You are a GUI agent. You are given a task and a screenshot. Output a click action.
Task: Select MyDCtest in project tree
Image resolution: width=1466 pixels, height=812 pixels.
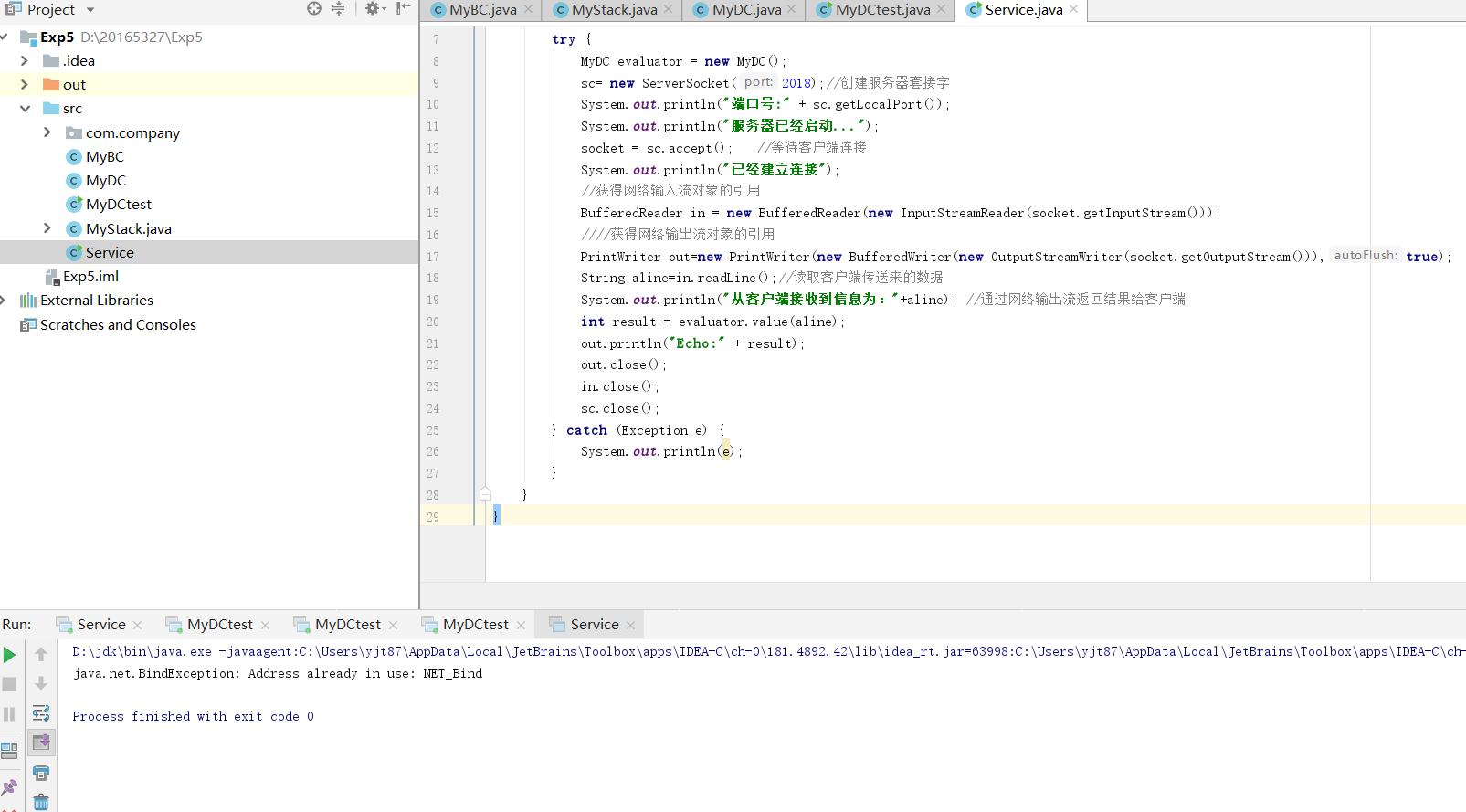pos(109,205)
